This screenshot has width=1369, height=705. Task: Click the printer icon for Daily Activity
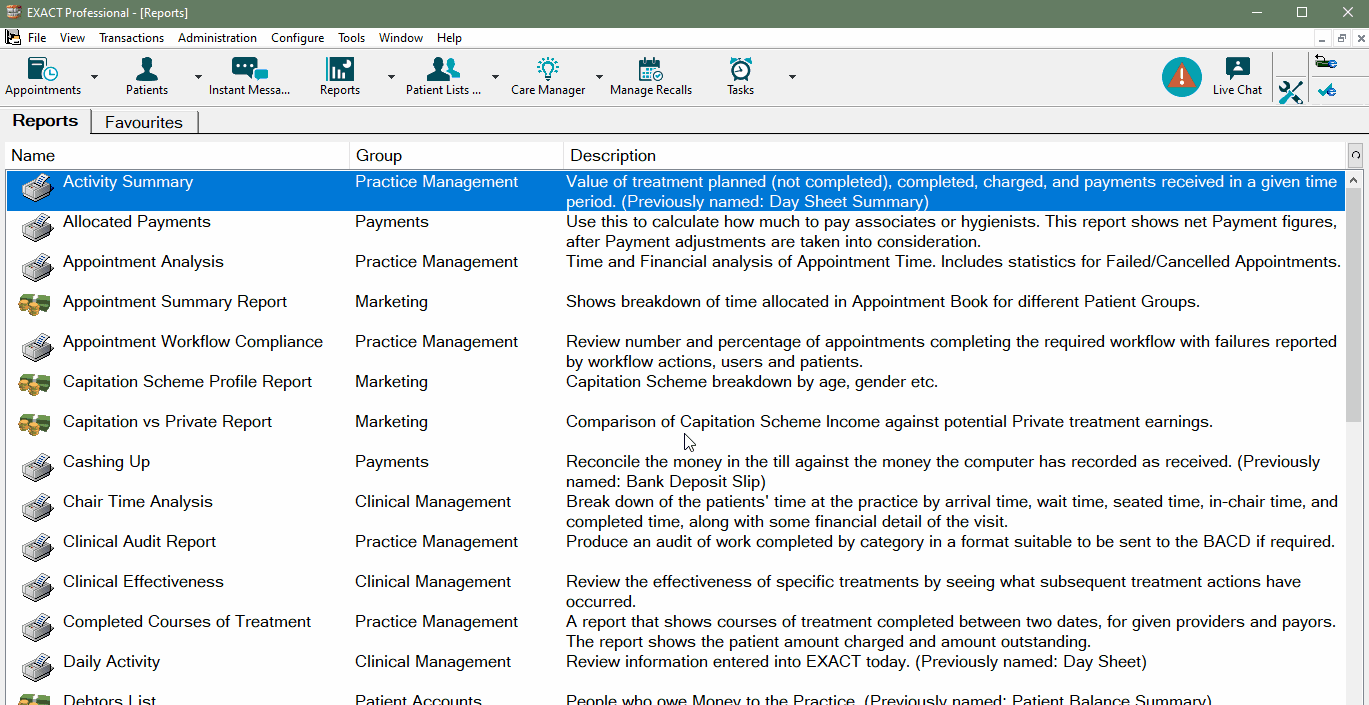[36, 667]
